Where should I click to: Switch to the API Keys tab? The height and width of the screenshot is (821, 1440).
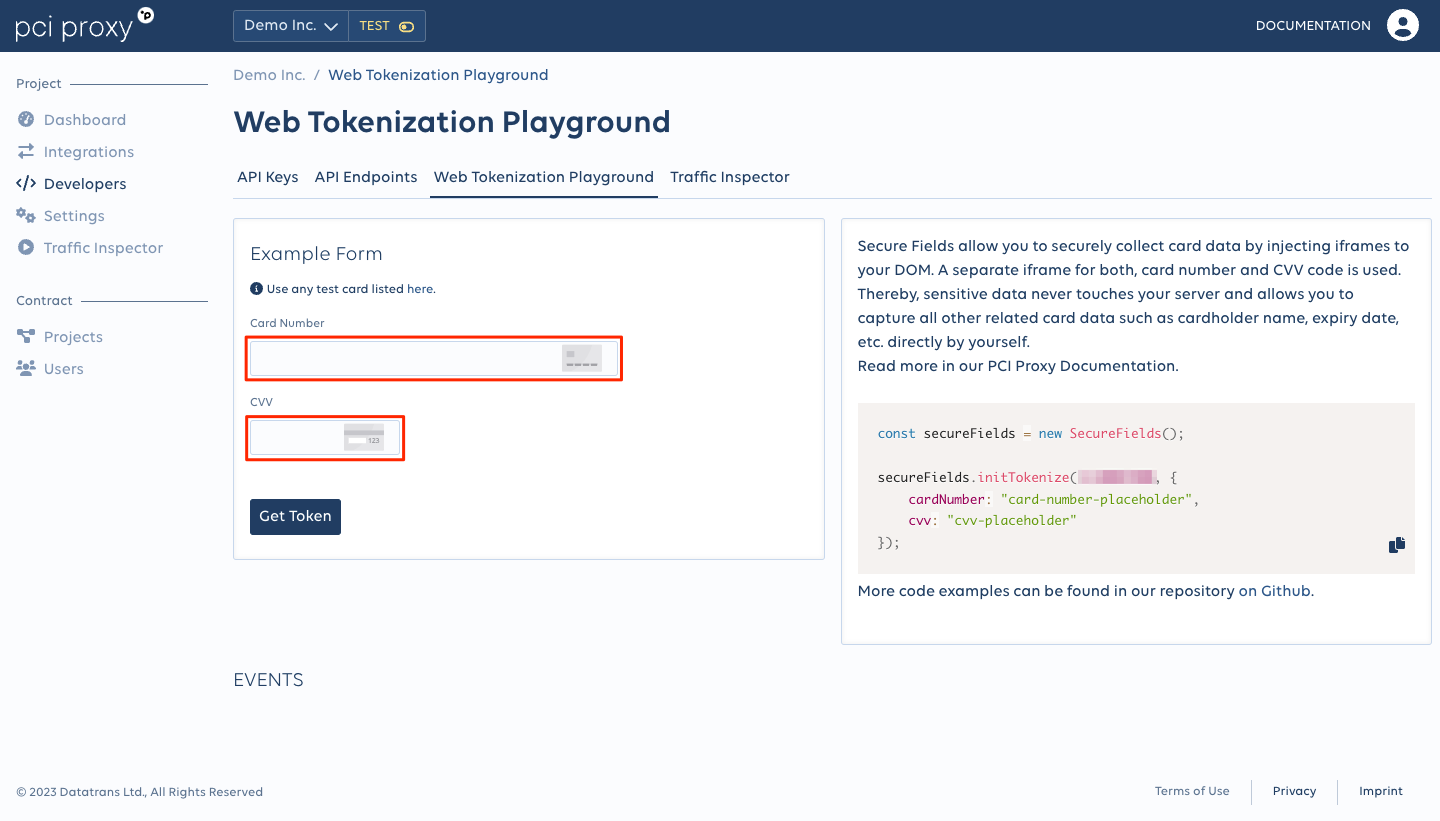(x=268, y=177)
